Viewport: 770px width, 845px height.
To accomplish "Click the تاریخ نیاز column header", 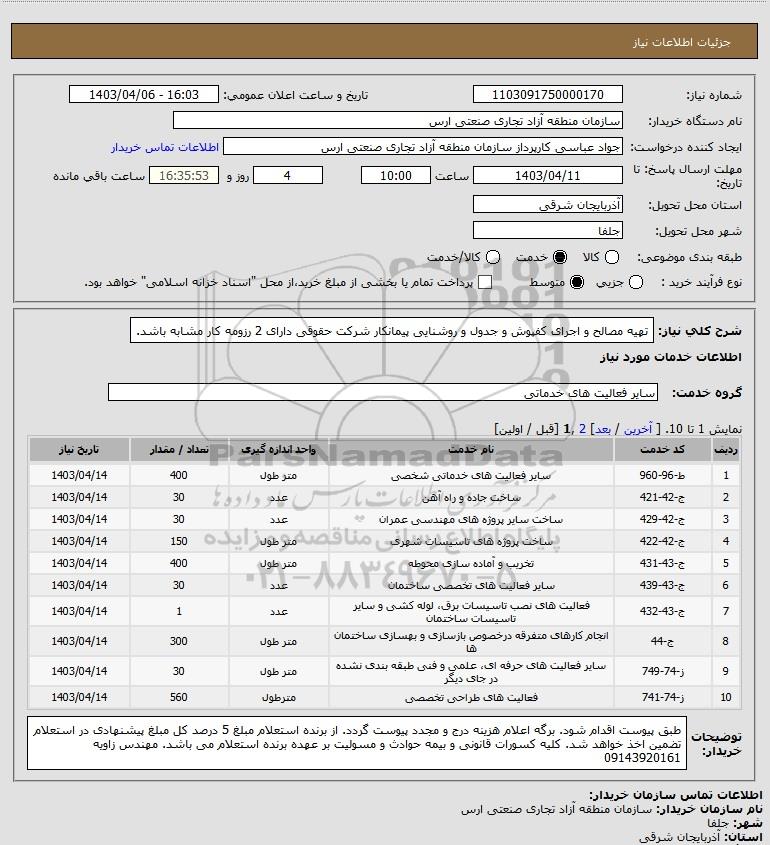I will pos(79,449).
